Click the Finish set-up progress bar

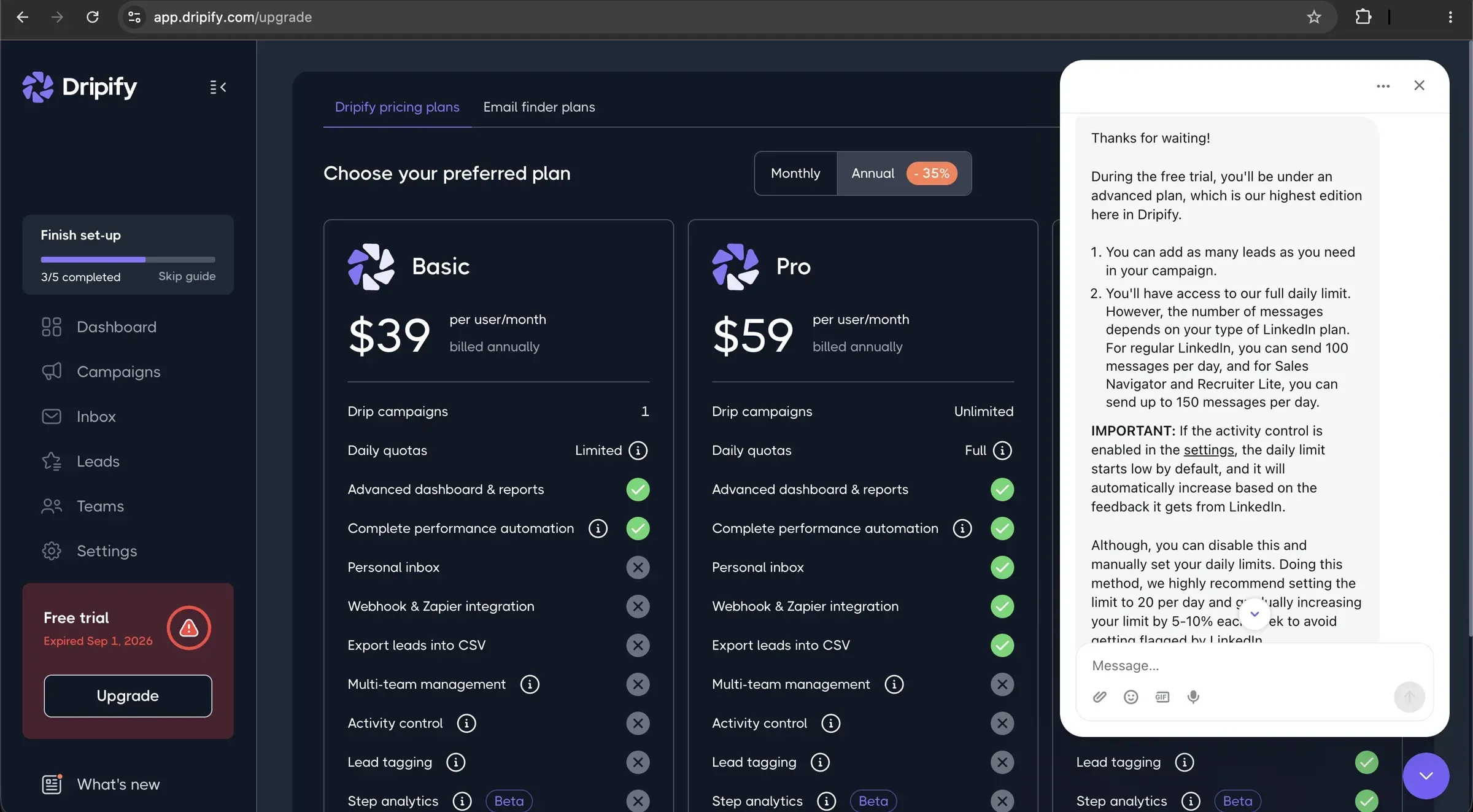pos(128,260)
